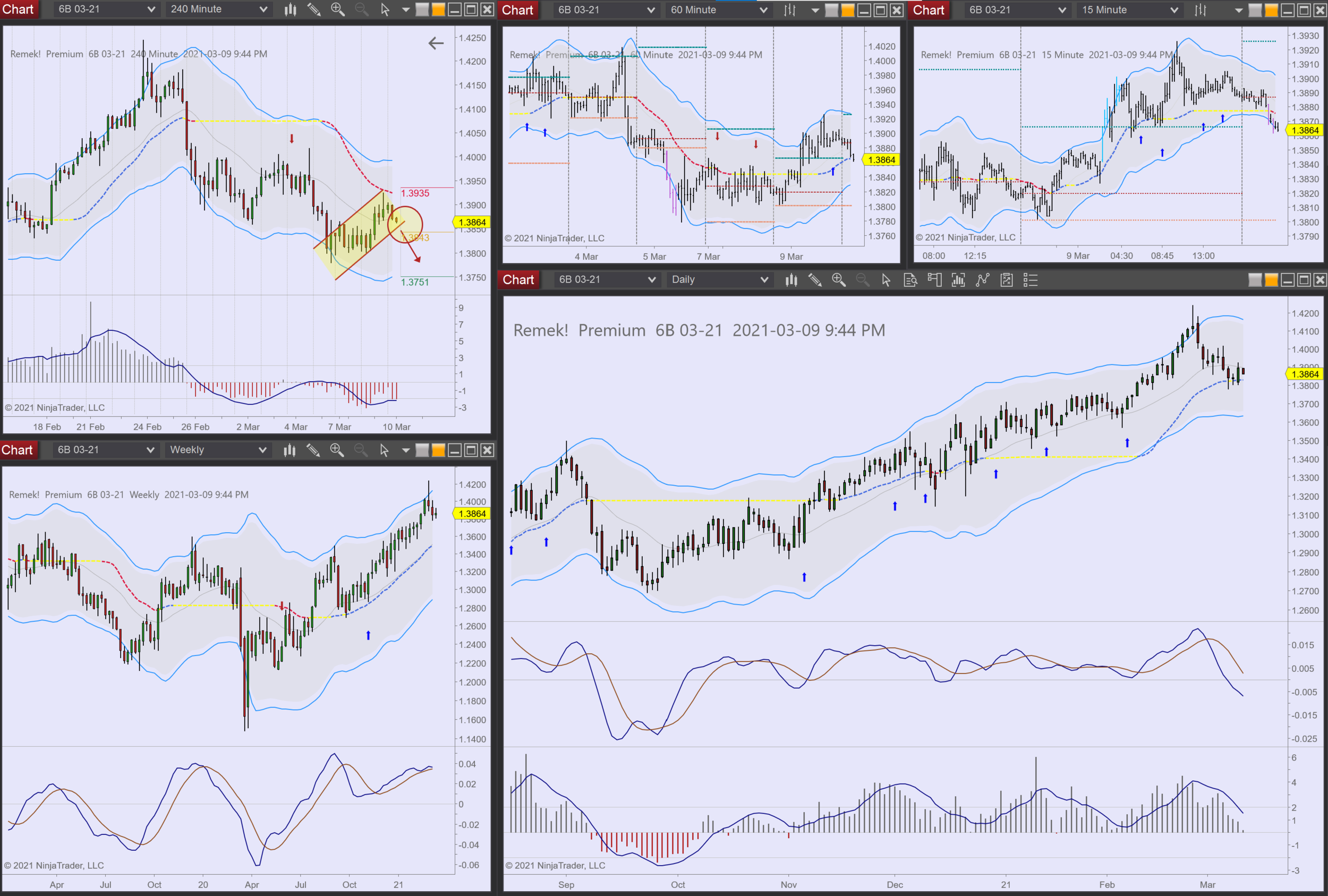Click Chart Trader icon in Daily toolbar
The width and height of the screenshot is (1328, 896).
click(934, 280)
